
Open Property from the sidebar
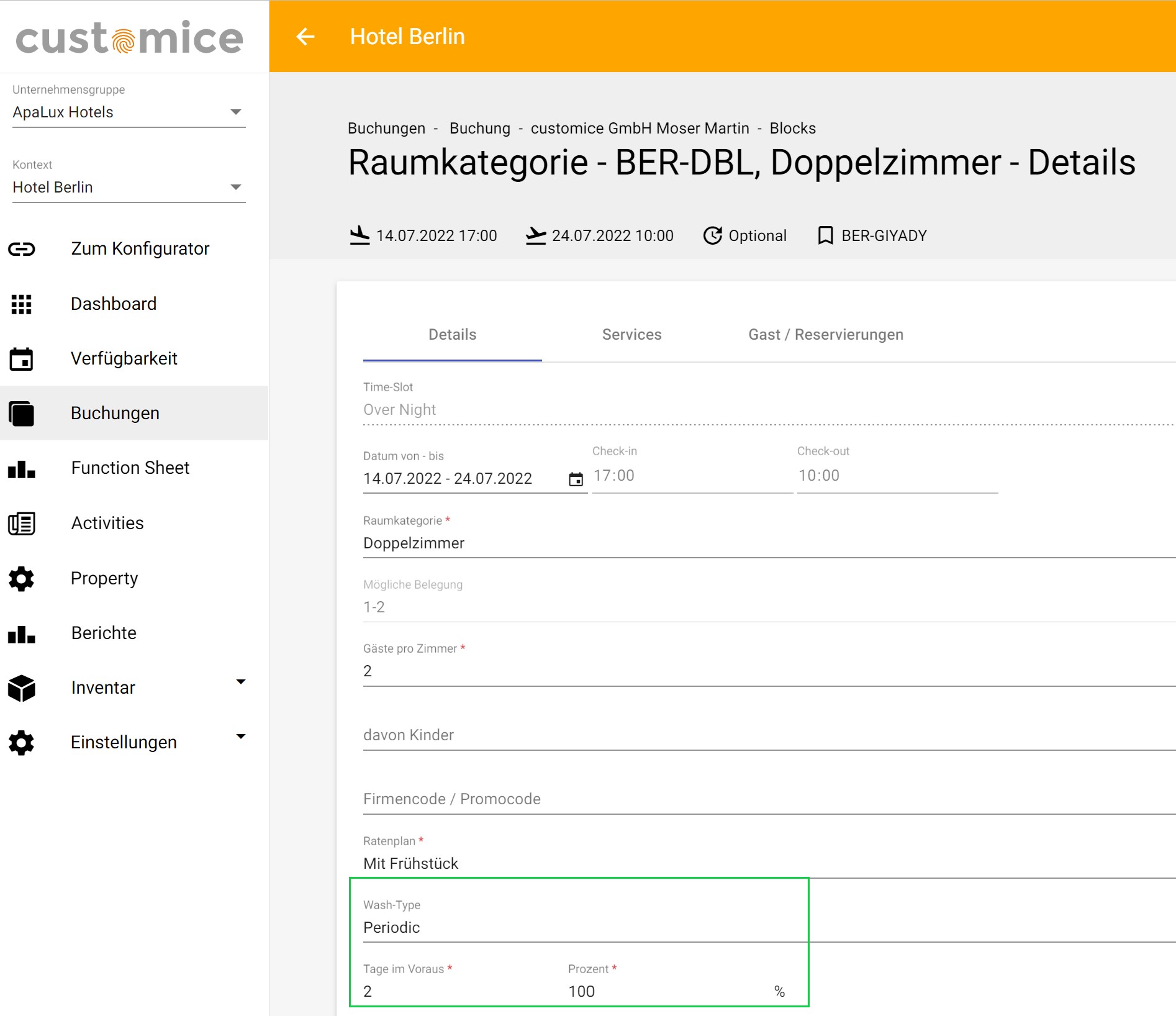click(x=134, y=579)
